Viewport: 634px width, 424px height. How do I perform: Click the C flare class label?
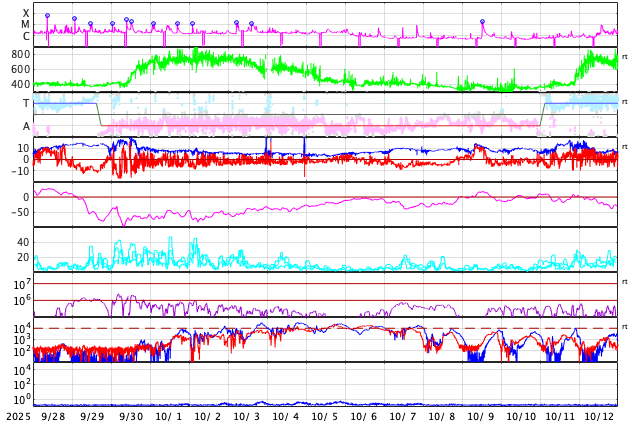tap(26, 36)
